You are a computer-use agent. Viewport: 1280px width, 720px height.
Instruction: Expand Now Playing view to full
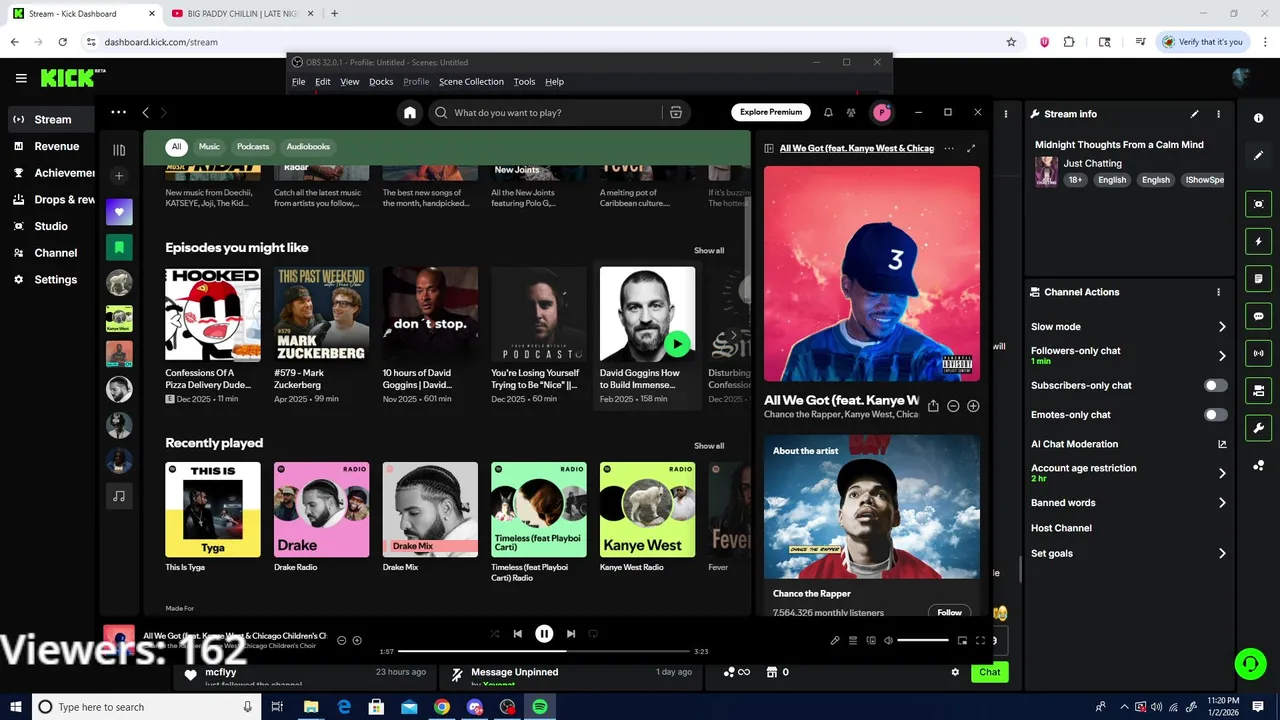pyautogui.click(x=971, y=148)
